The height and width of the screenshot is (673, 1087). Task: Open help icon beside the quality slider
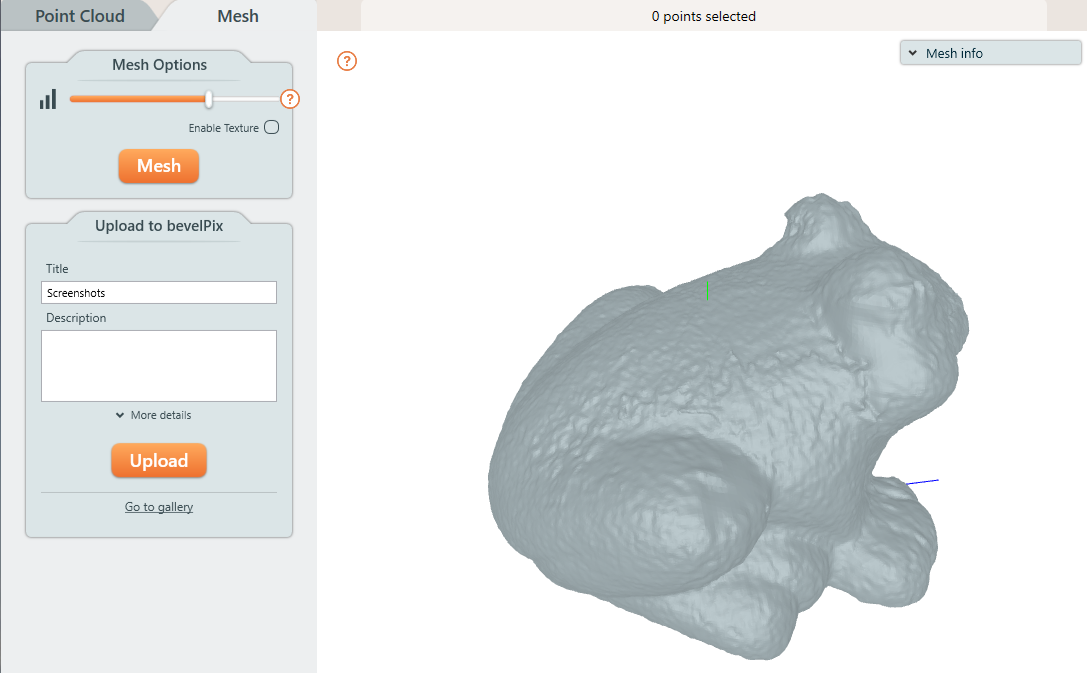(290, 99)
